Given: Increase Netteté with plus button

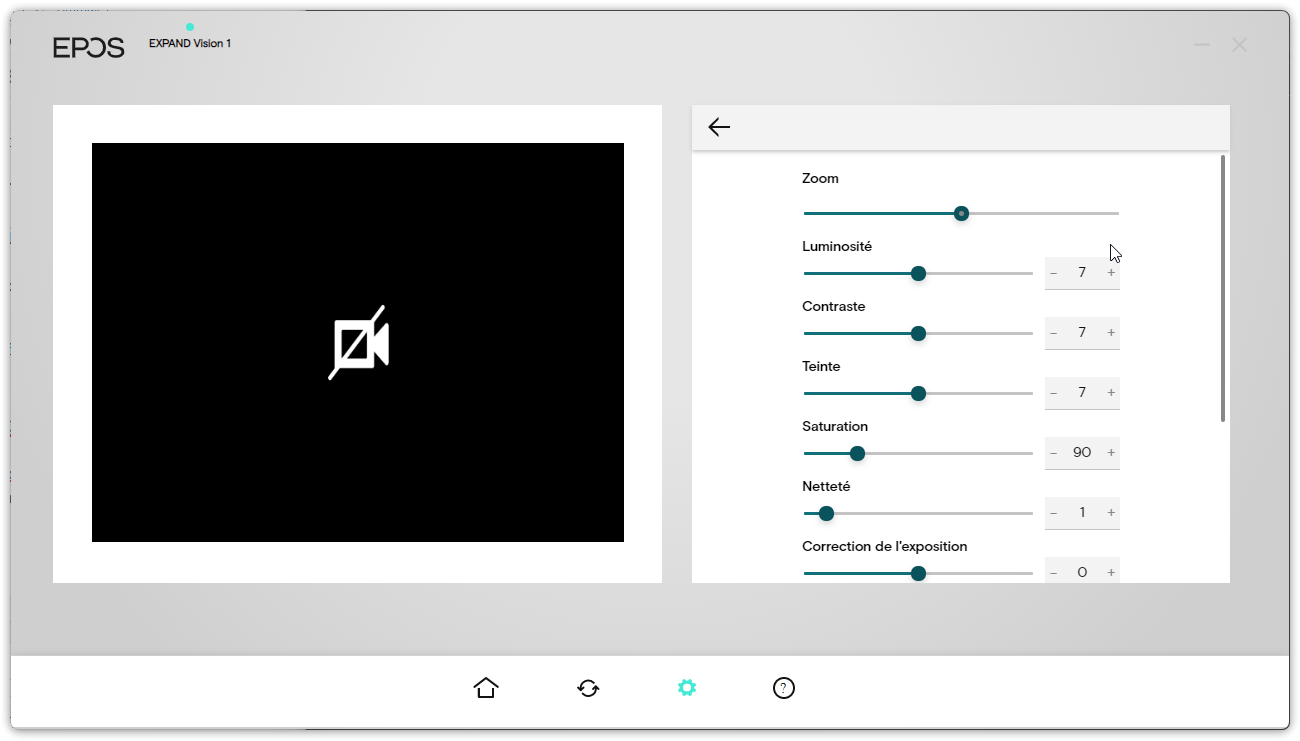Looking at the screenshot, I should (1111, 513).
